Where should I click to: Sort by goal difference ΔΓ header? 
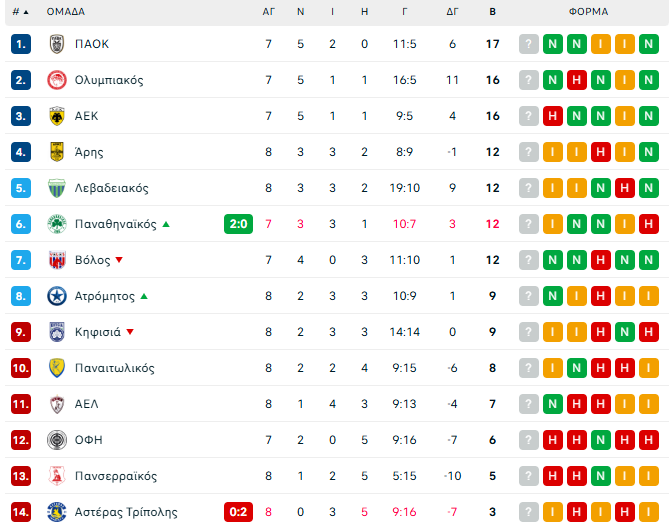(x=452, y=12)
